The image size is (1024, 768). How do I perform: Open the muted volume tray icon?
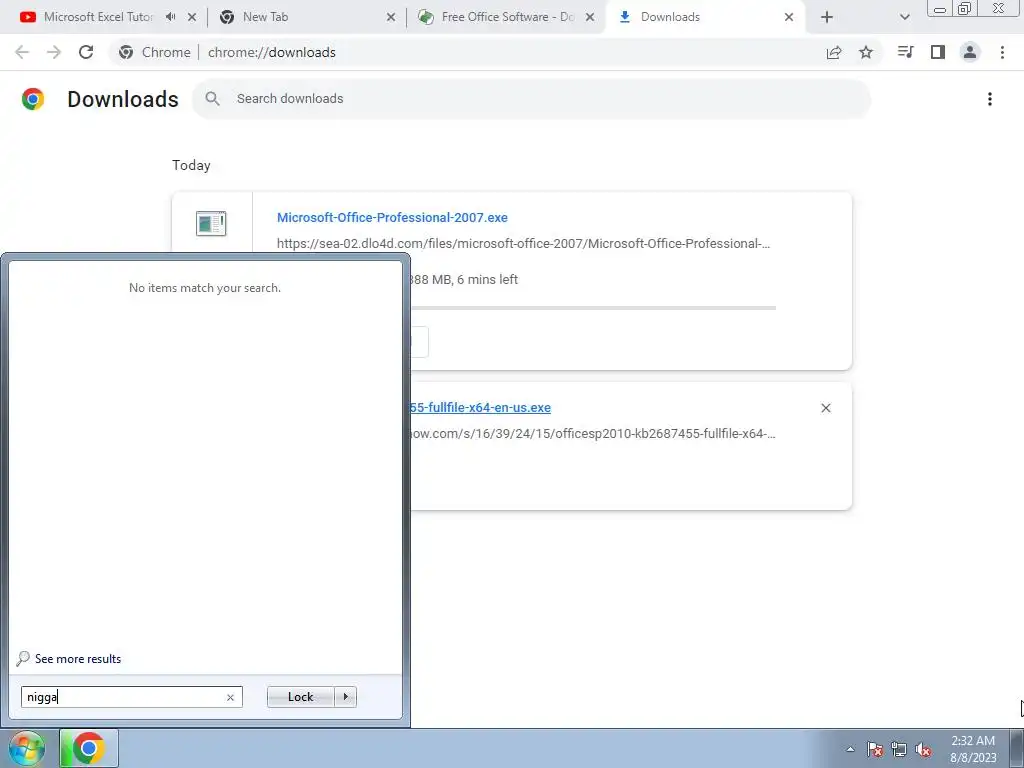tap(923, 750)
